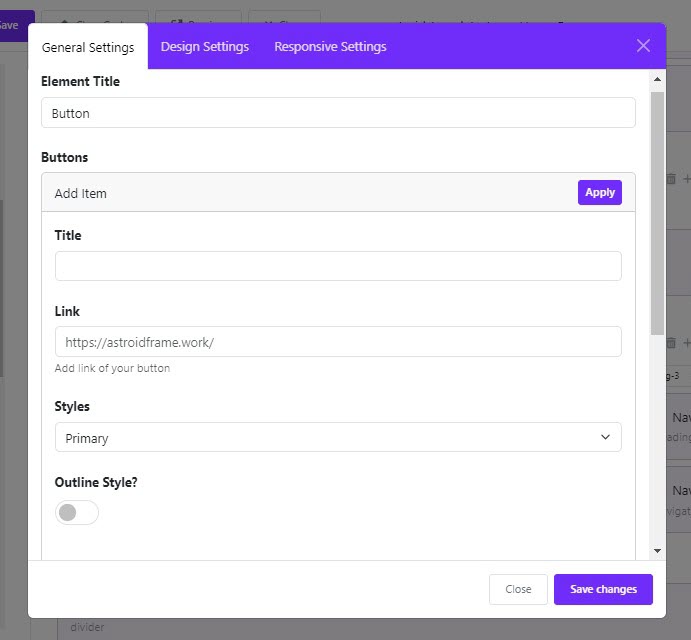Click the 'Add link of your button' hint text
This screenshot has height=640, width=691.
(x=112, y=368)
